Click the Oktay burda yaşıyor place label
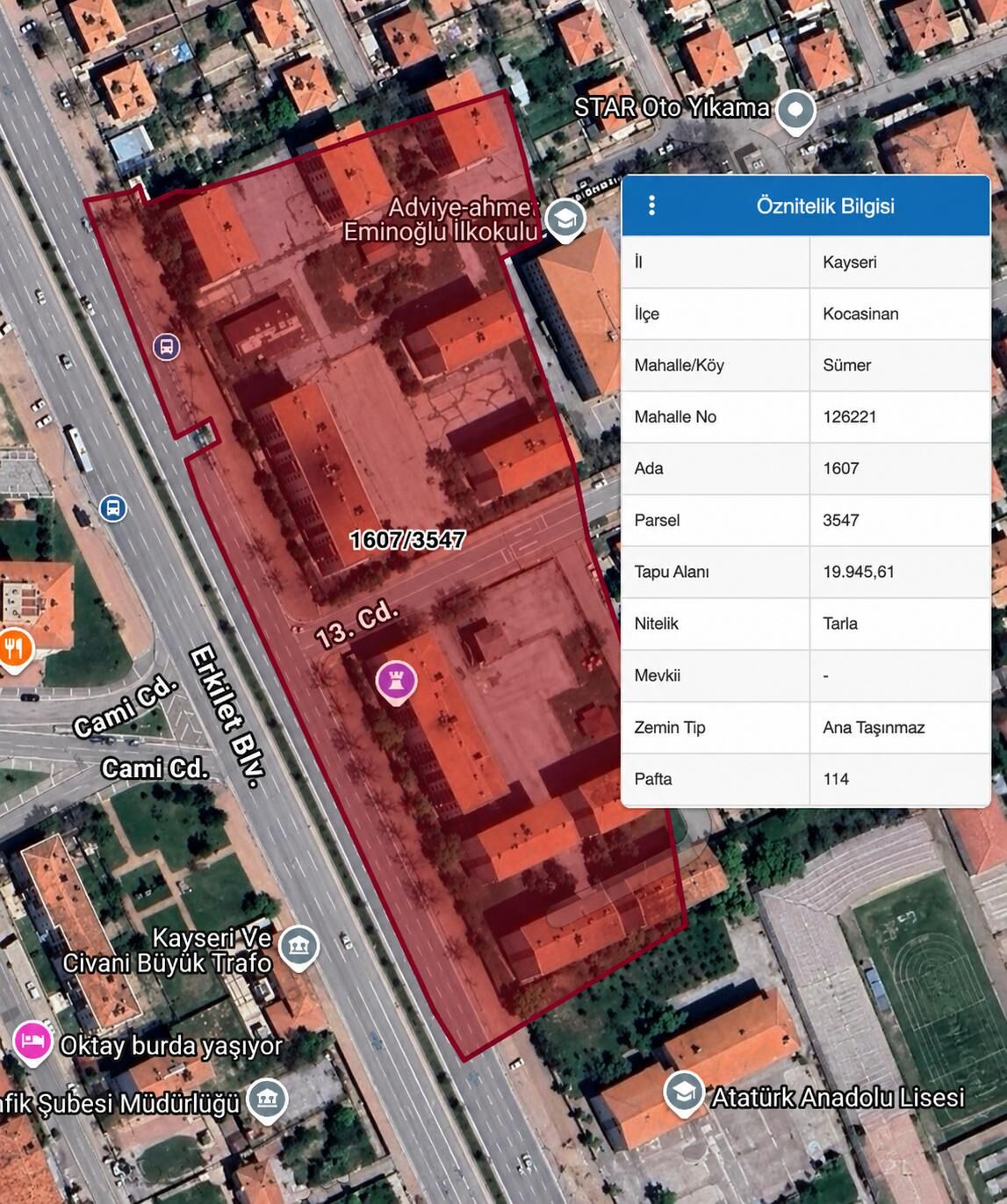Viewport: 1007px width, 1204px height. 170,1045
